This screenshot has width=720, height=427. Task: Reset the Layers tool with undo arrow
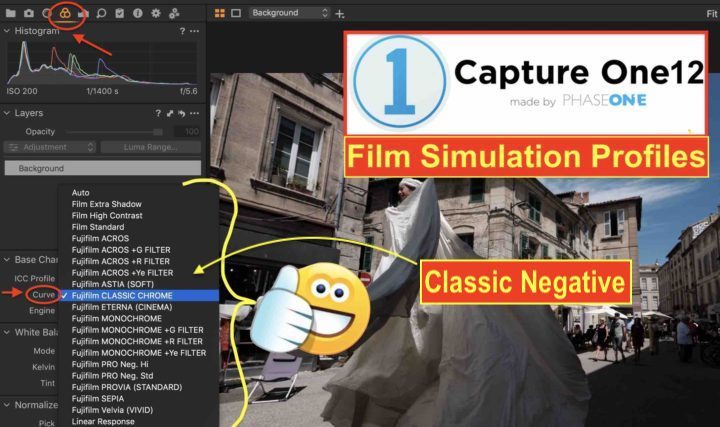pos(182,113)
